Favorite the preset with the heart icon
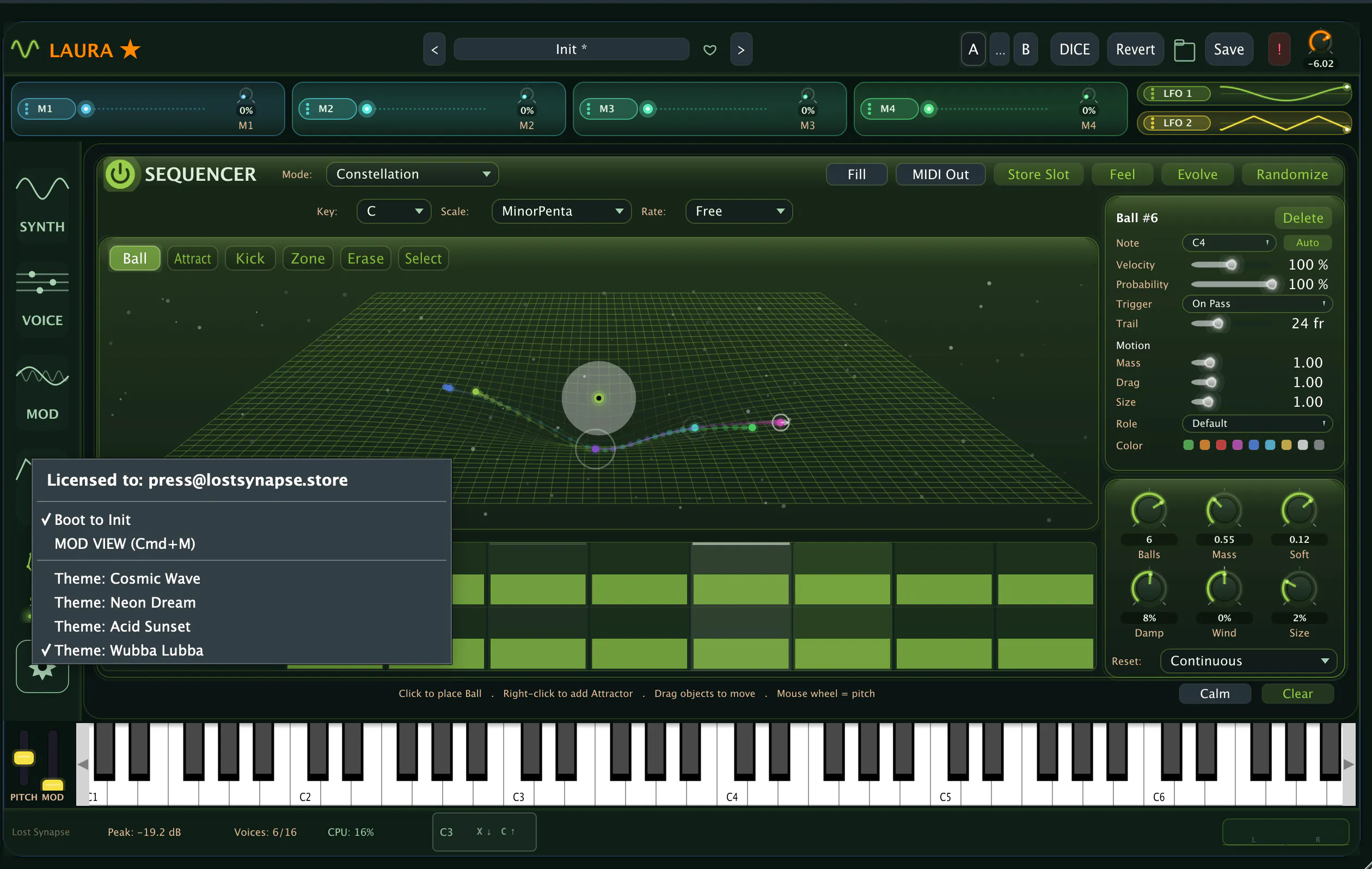1372x869 pixels. 709,50
